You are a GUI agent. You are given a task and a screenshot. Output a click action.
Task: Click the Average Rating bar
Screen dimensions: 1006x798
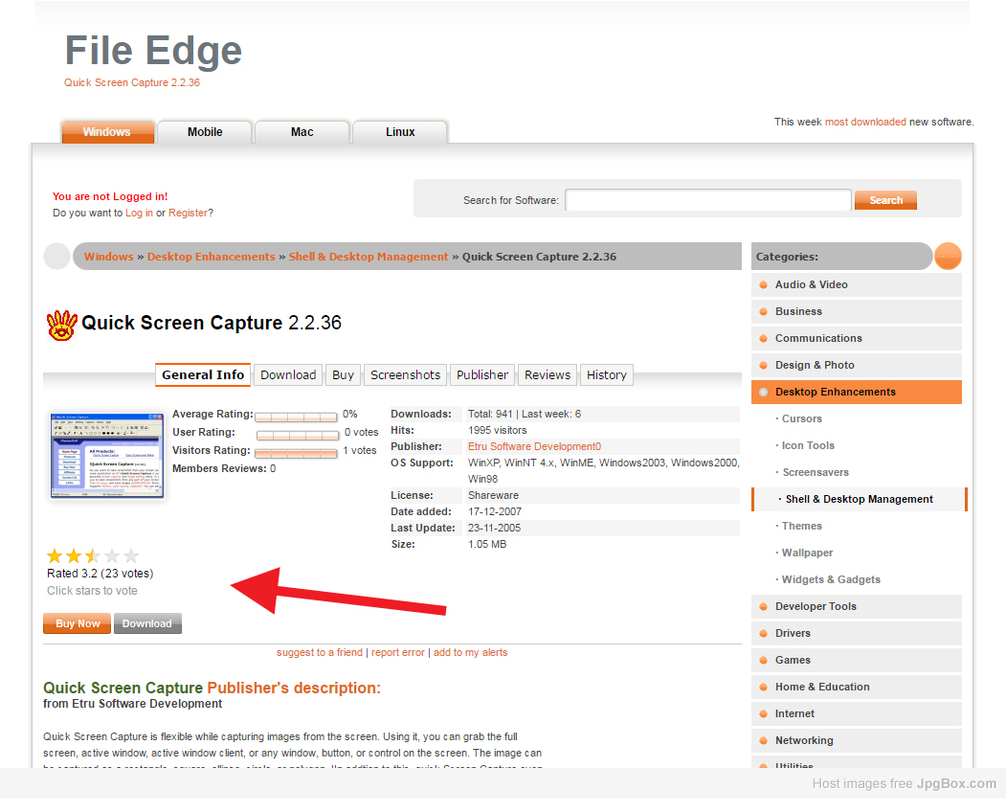point(296,417)
